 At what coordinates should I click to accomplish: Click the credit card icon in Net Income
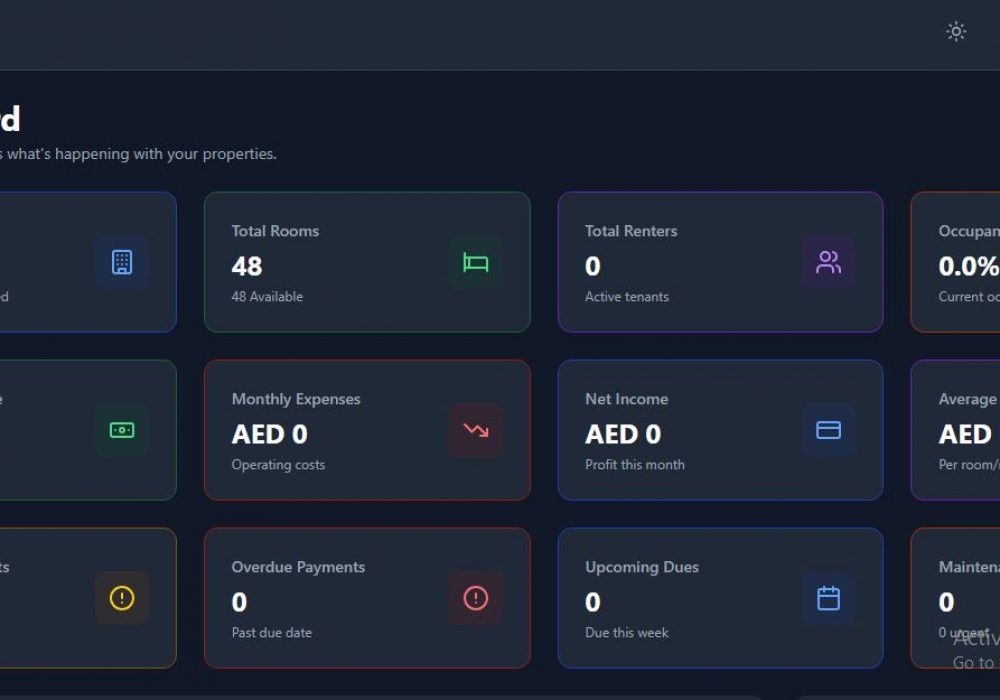tap(828, 430)
